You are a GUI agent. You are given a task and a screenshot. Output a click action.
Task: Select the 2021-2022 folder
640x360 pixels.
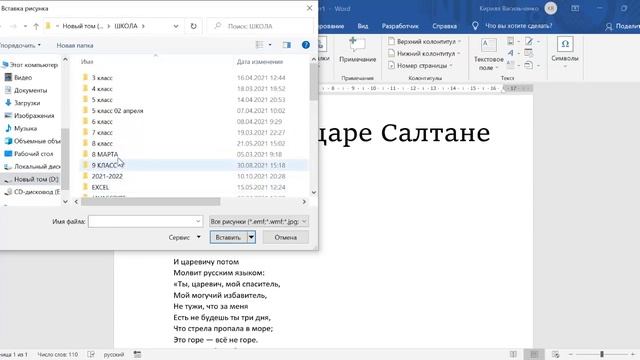(107, 176)
